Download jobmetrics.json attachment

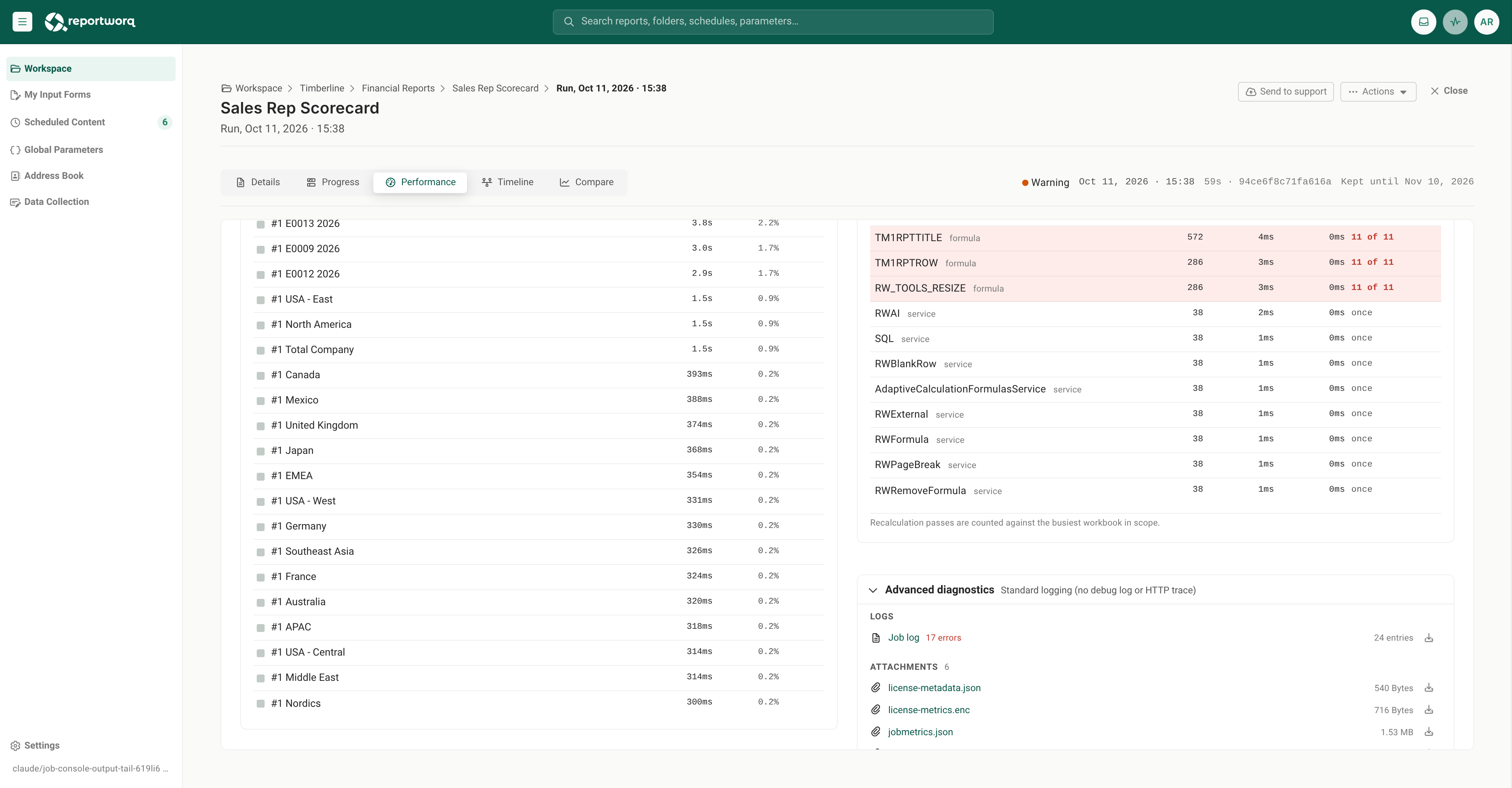click(1429, 732)
